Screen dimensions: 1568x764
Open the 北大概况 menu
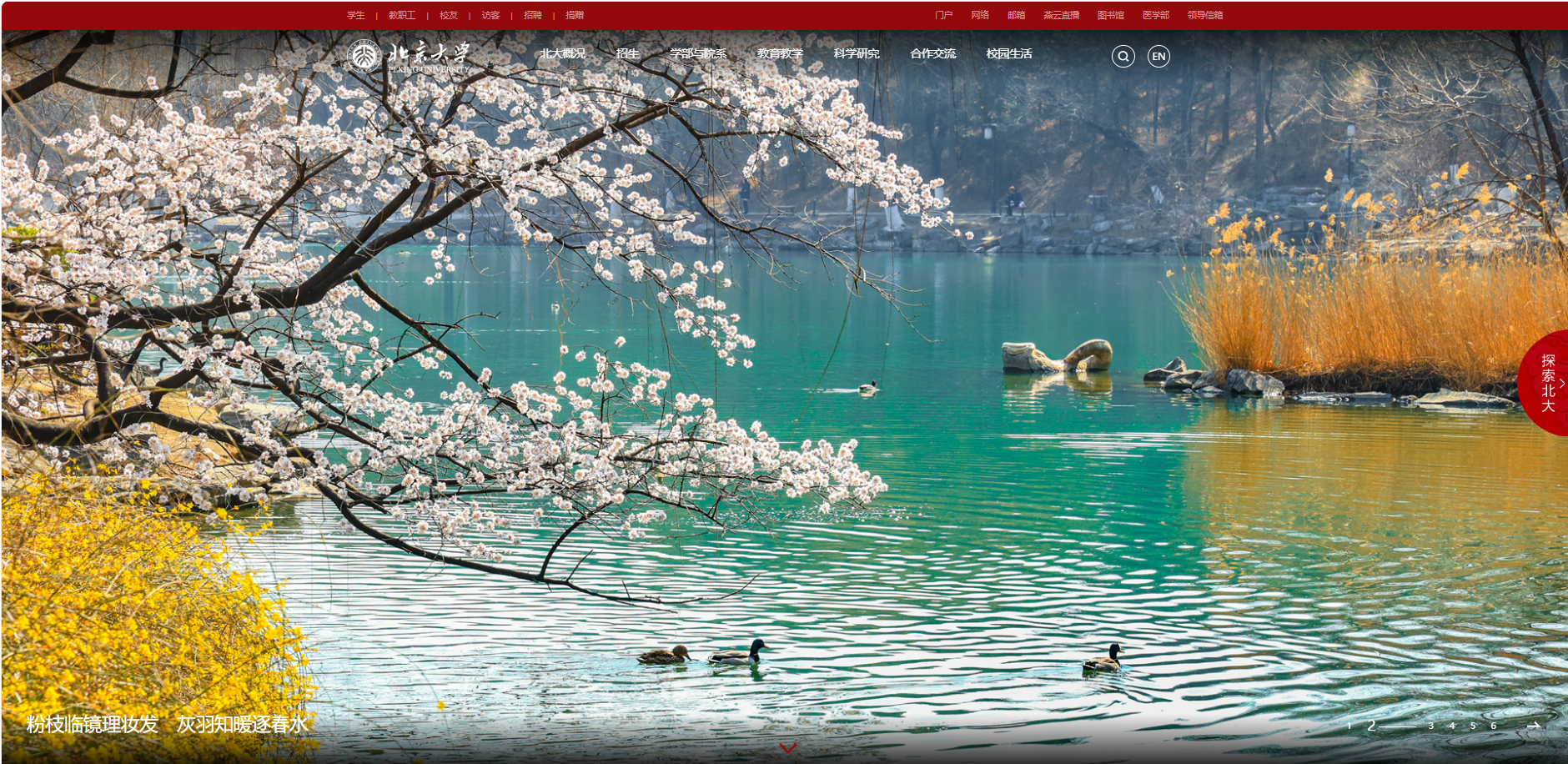pos(562,53)
